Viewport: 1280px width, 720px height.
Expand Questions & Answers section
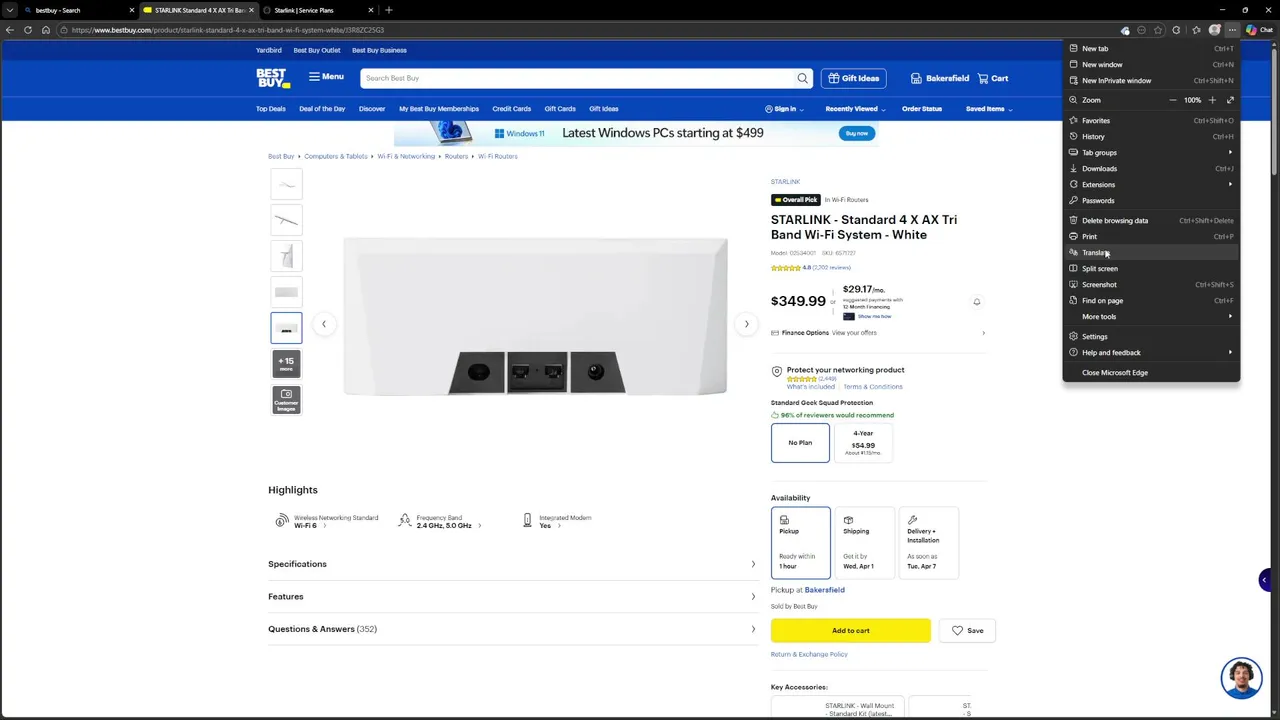pos(512,629)
